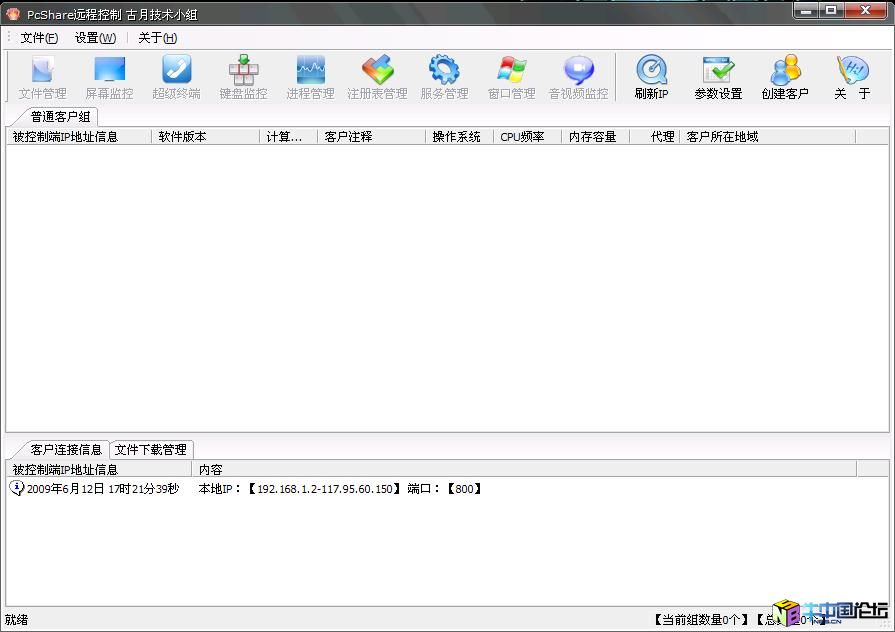Screen dimensions: 895x632
Task: Open the 关于(H) menu
Action: [157, 38]
